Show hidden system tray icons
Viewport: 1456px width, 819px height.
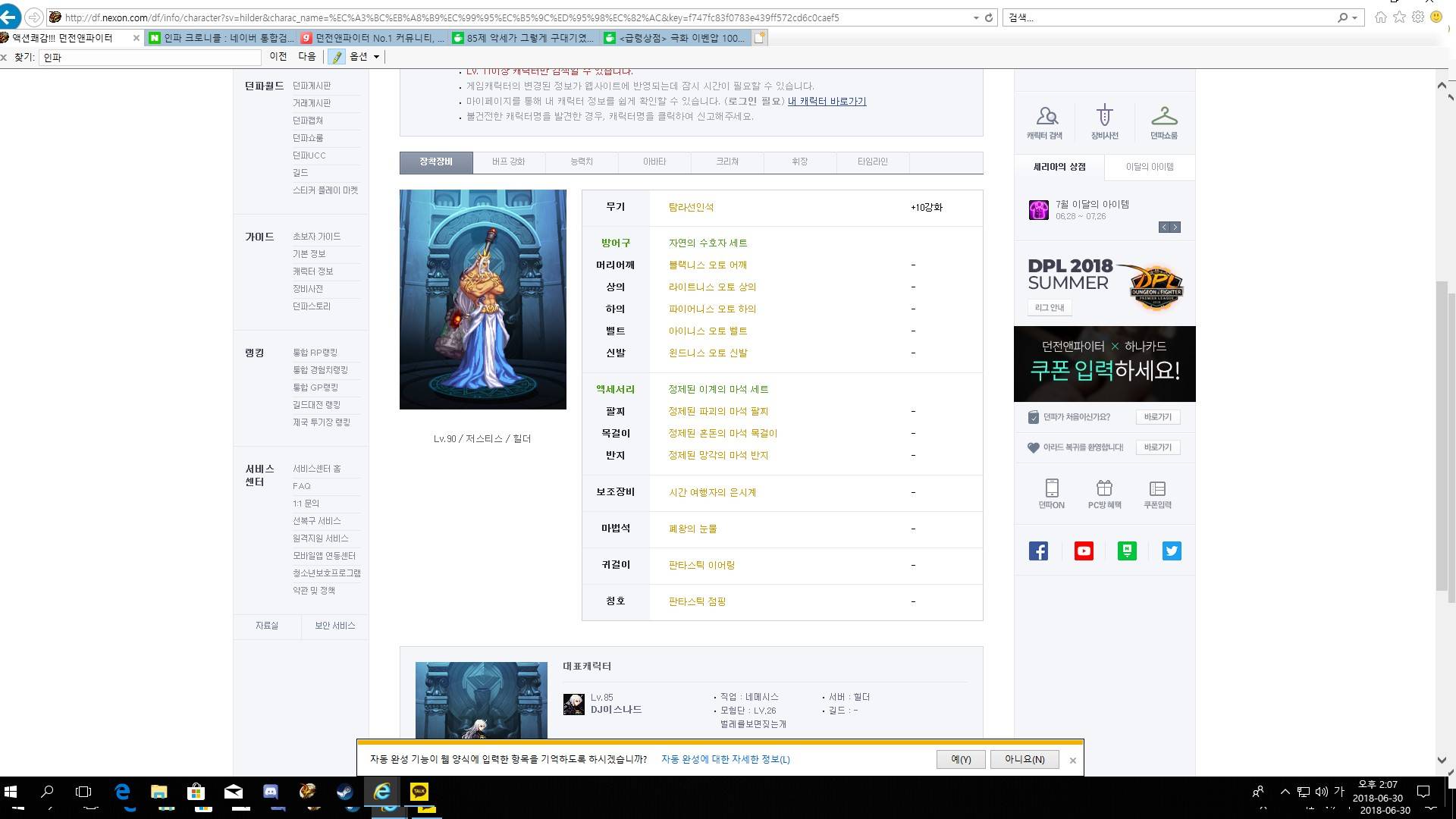tap(1285, 792)
